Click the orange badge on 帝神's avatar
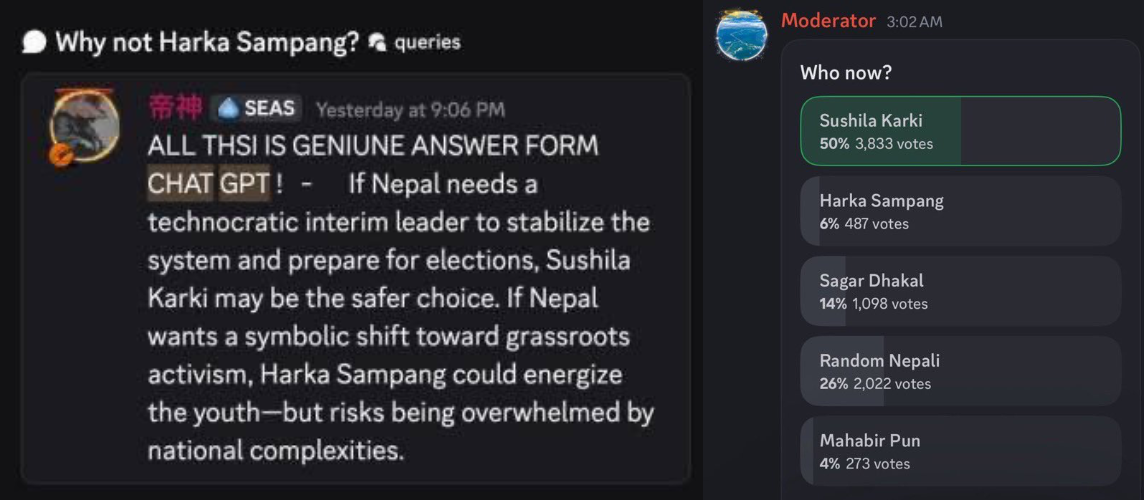Viewport: 1144px width, 500px height. tap(61, 156)
